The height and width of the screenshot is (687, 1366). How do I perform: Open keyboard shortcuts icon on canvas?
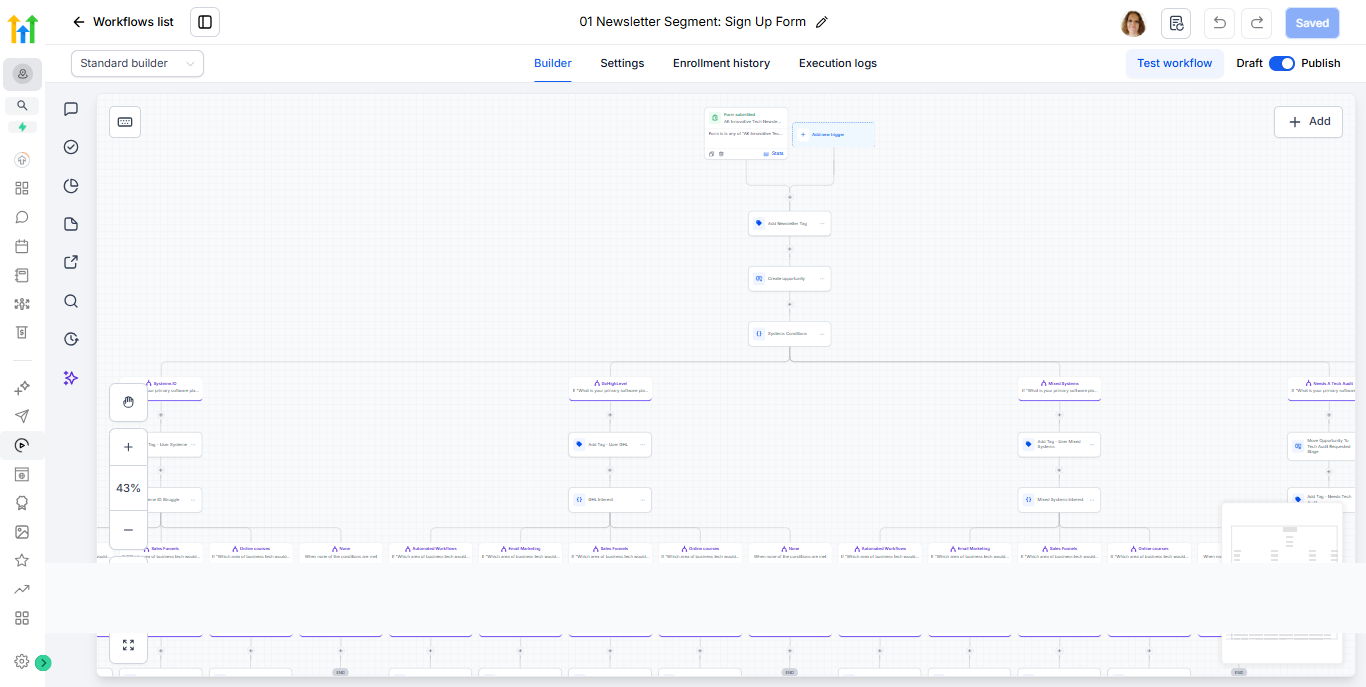[125, 121]
